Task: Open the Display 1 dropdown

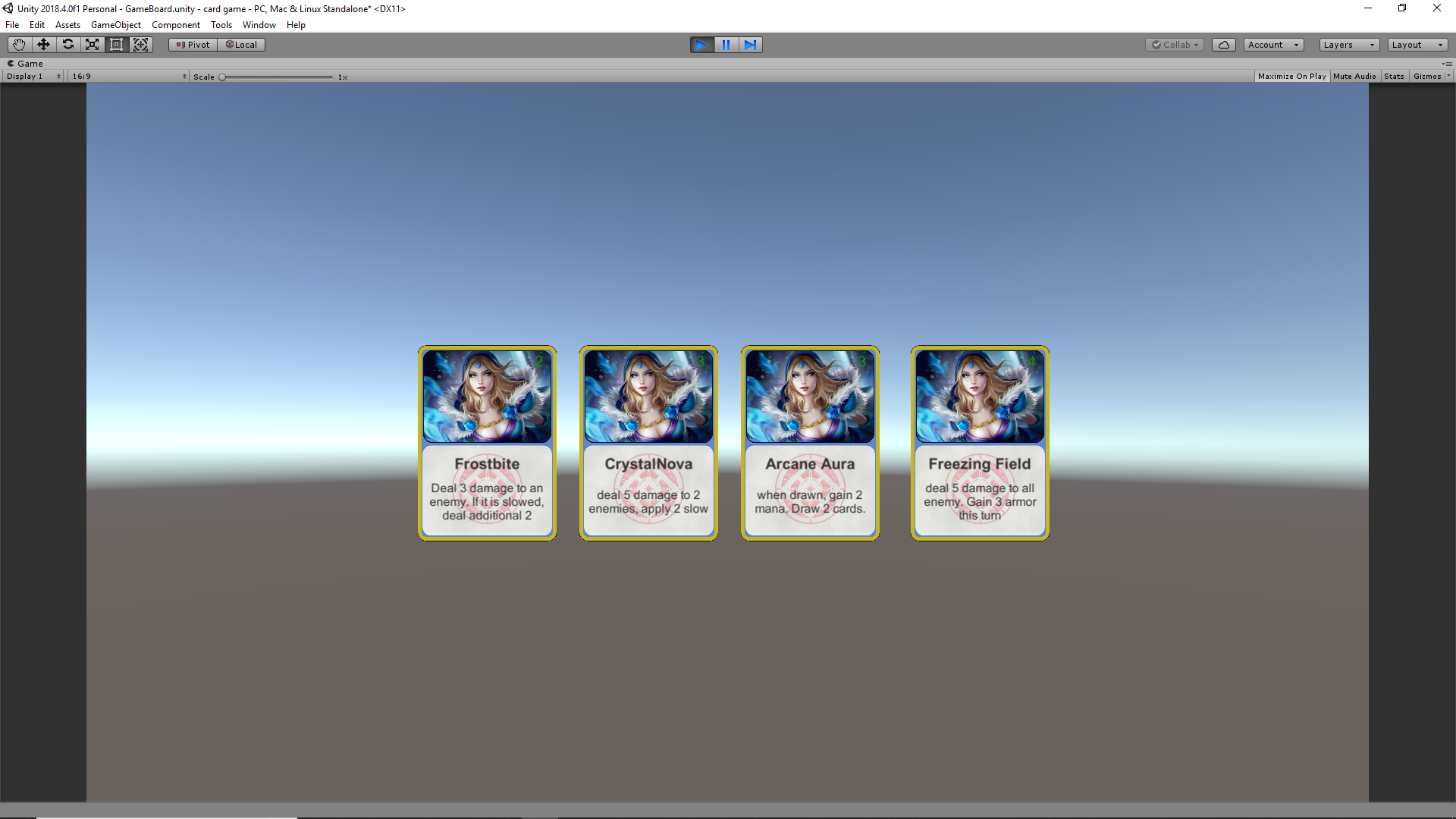Action: click(33, 77)
